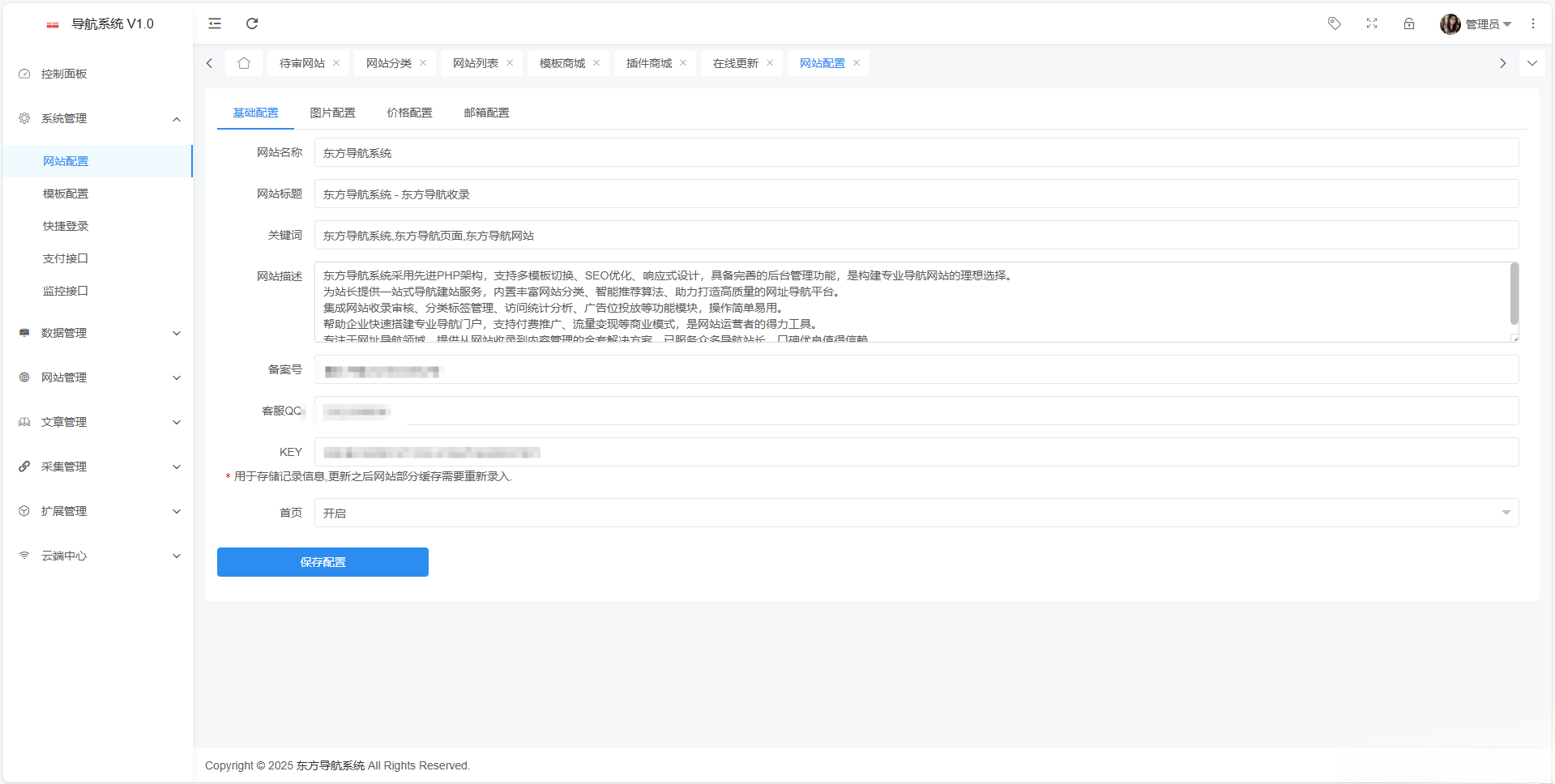Open the 管理员 account dropdown
This screenshot has width=1555, height=784.
pos(1484,23)
